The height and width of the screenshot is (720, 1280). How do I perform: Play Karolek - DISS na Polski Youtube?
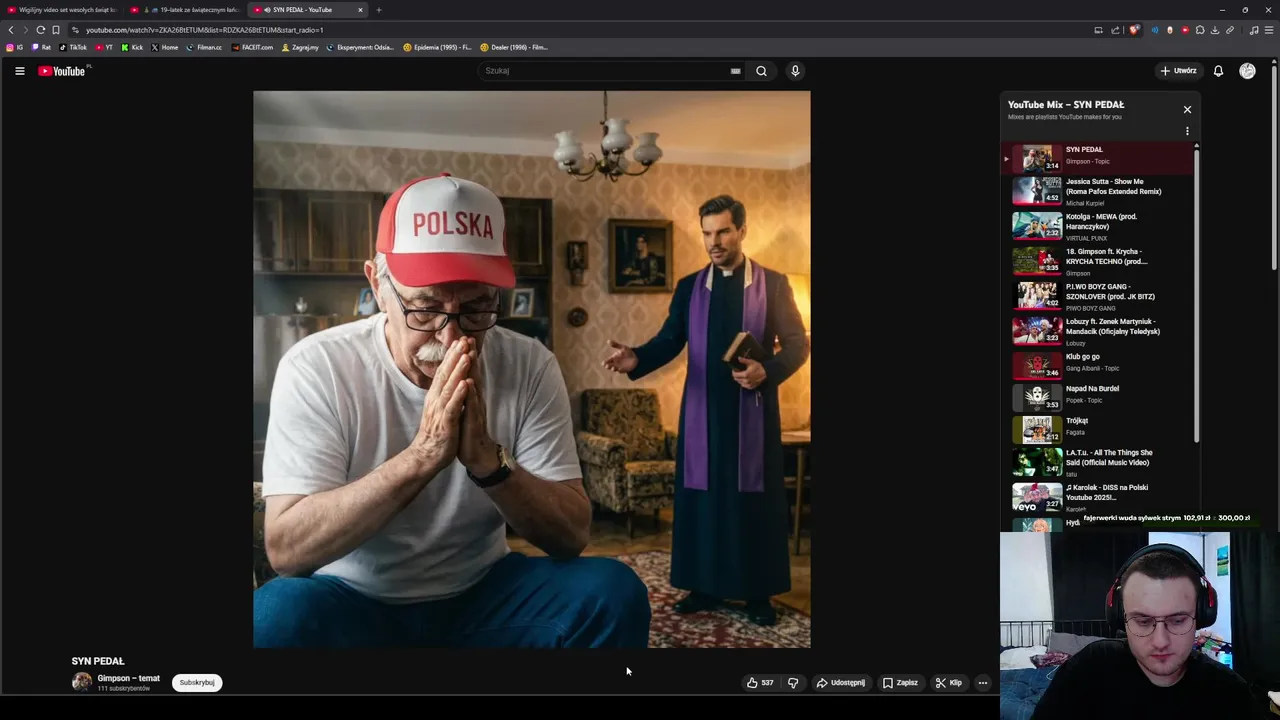click(x=1102, y=496)
